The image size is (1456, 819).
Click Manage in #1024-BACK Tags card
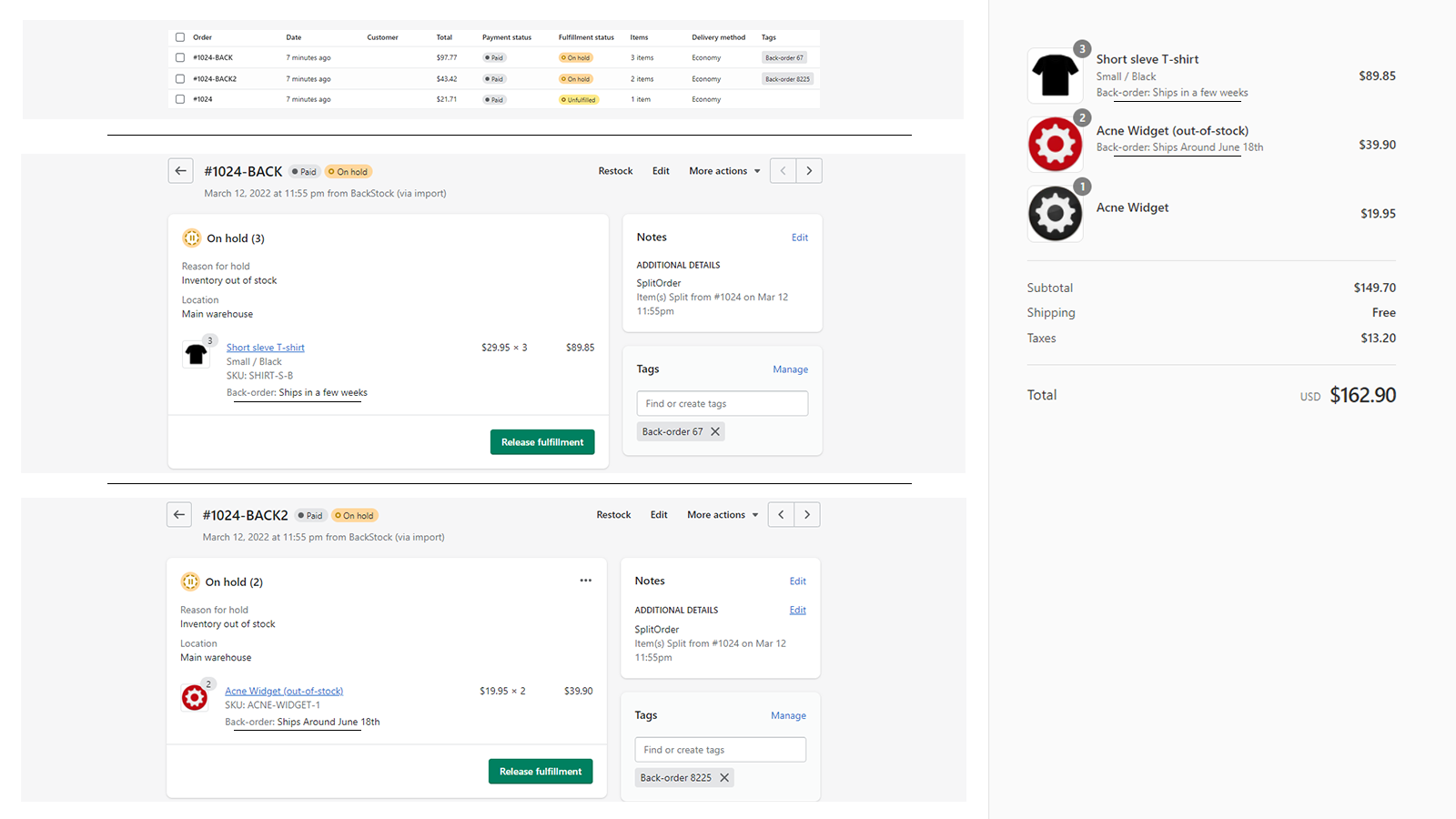pyautogui.click(x=790, y=369)
